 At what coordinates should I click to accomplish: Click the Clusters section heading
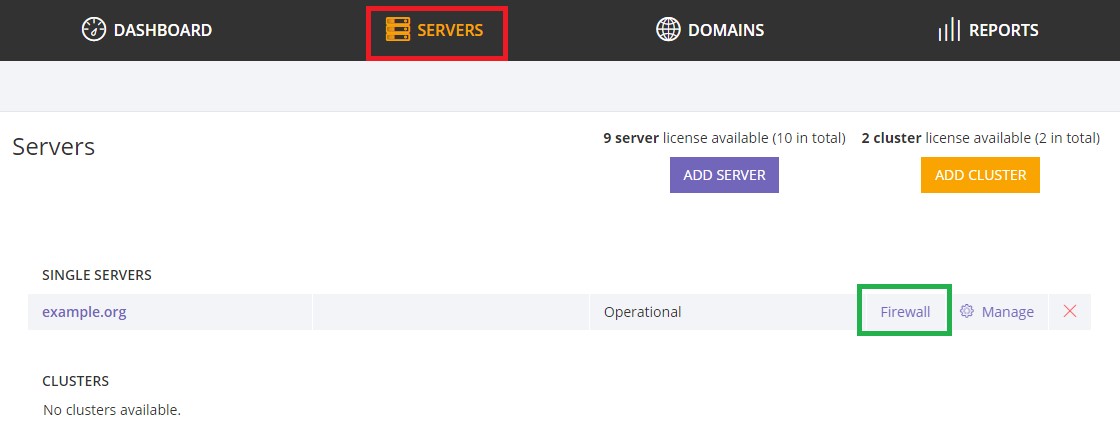(x=76, y=381)
